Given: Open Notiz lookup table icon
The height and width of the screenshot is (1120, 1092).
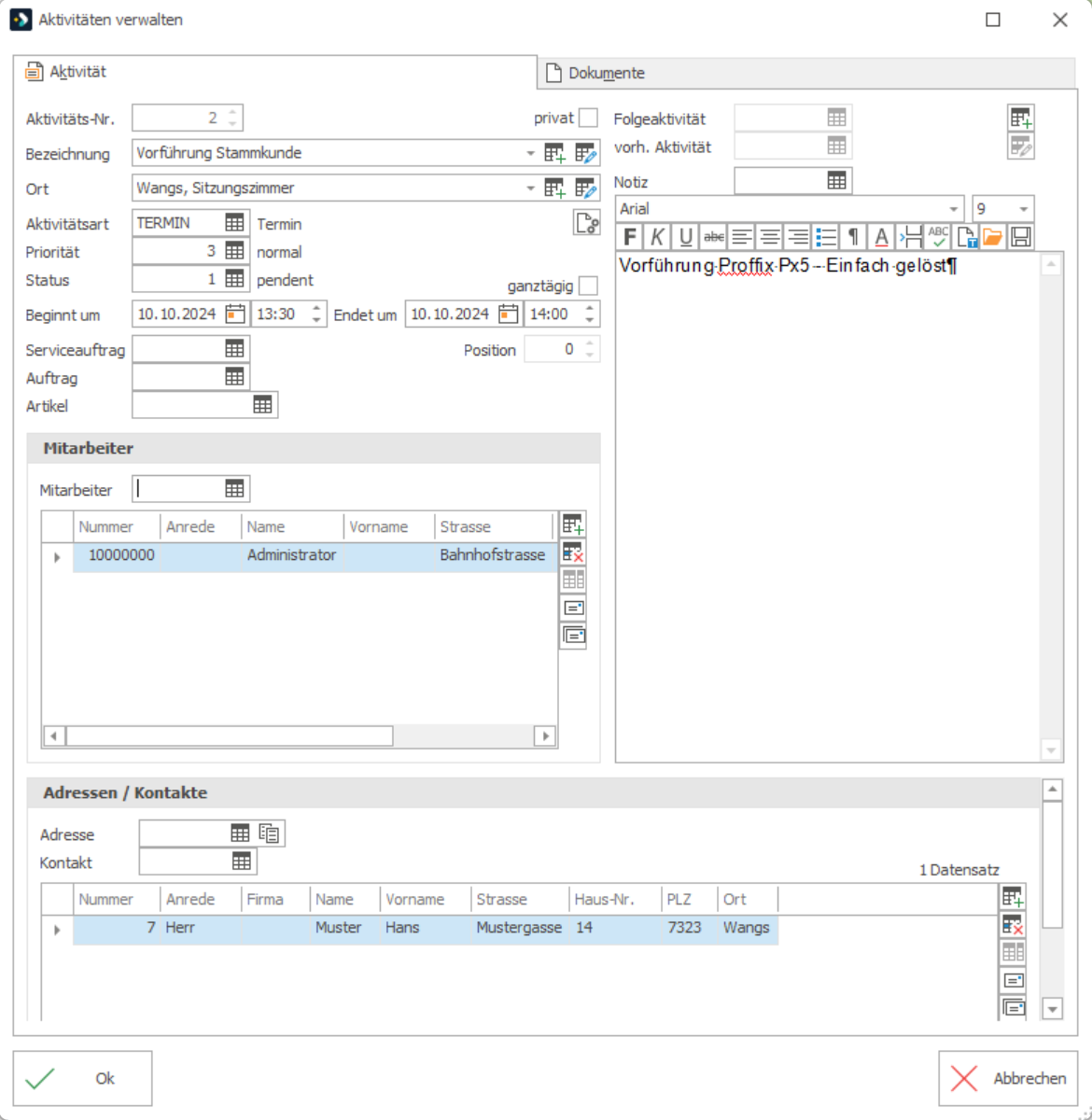Looking at the screenshot, I should (x=836, y=181).
